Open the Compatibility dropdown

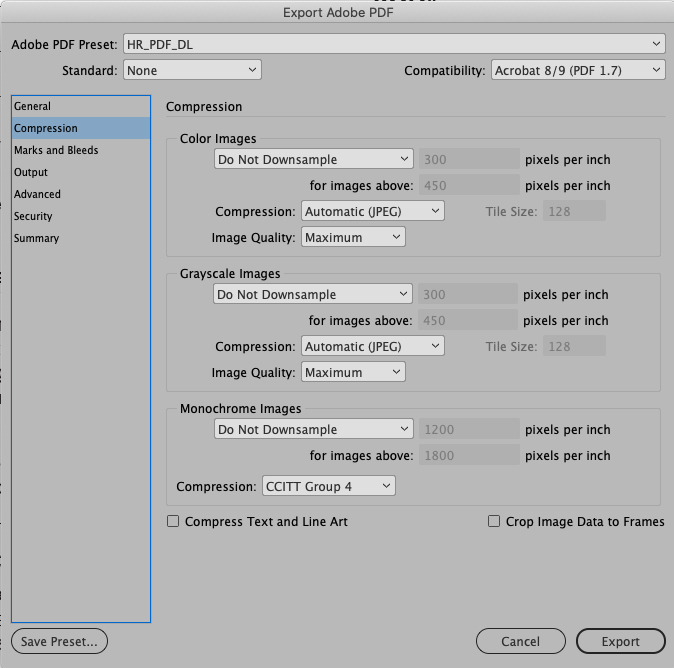click(578, 70)
